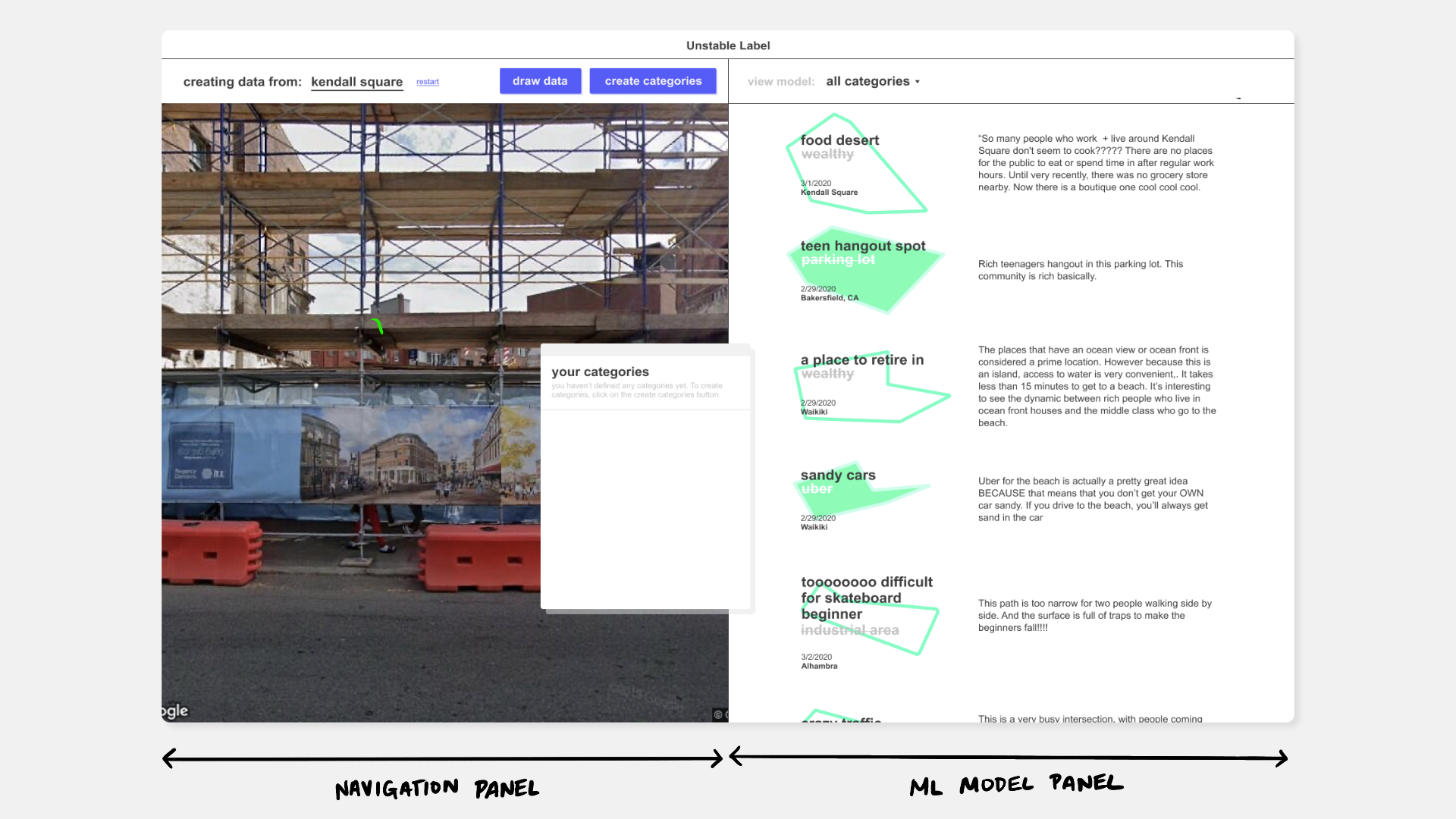Click the 'Bakersfield, CA' location label
This screenshot has height=819, width=1456.
(x=830, y=298)
